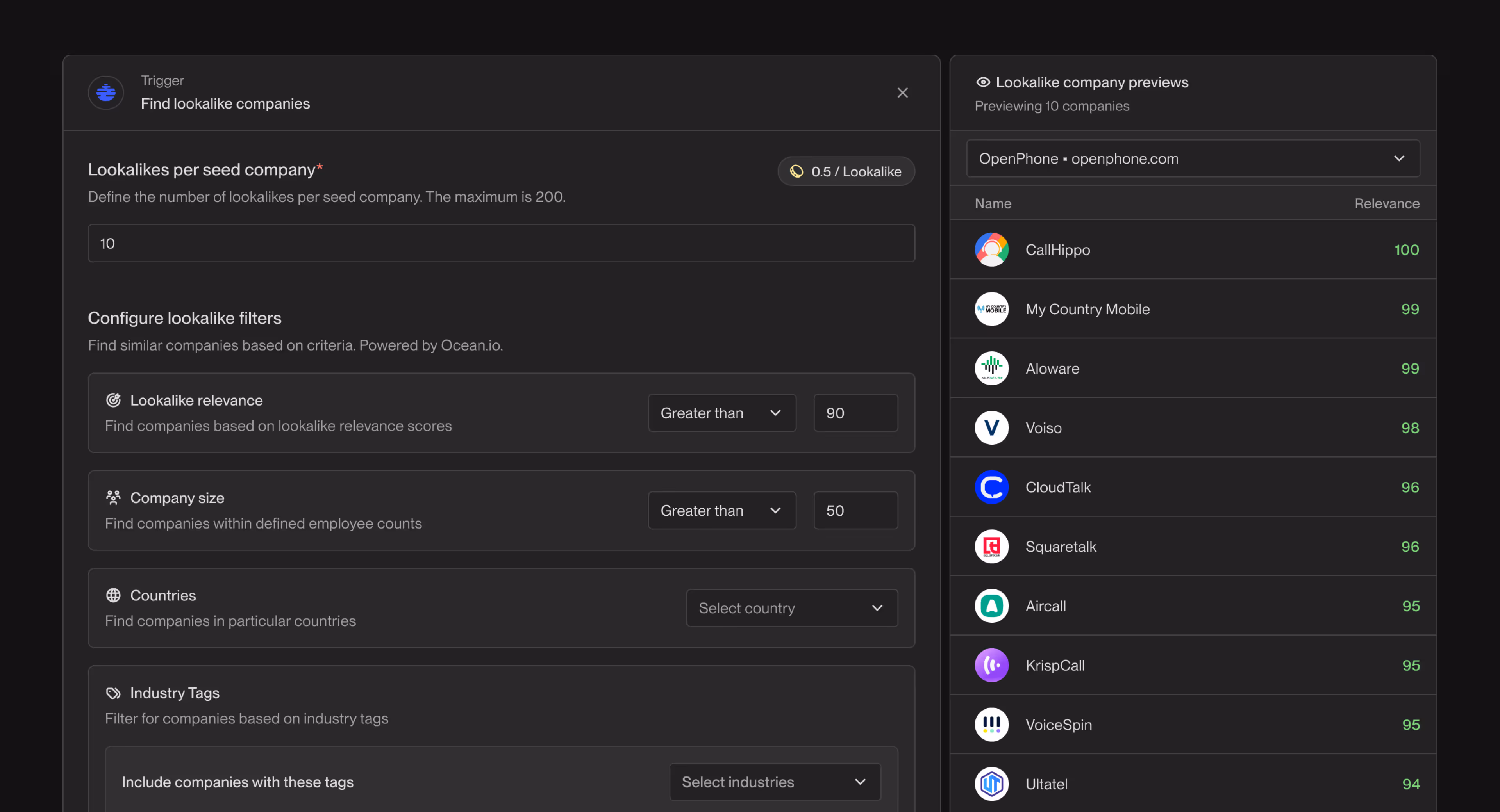Open the OpenPhone seed company dropdown
Screen dimensions: 1500x812
[x=1193, y=158]
